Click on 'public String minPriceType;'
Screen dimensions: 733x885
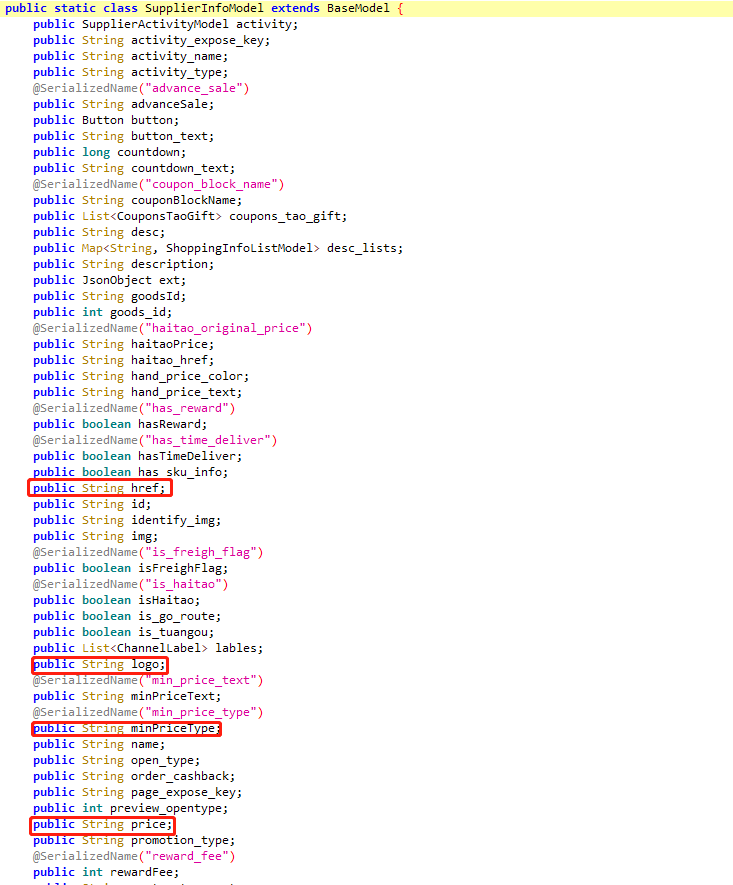[127, 729]
